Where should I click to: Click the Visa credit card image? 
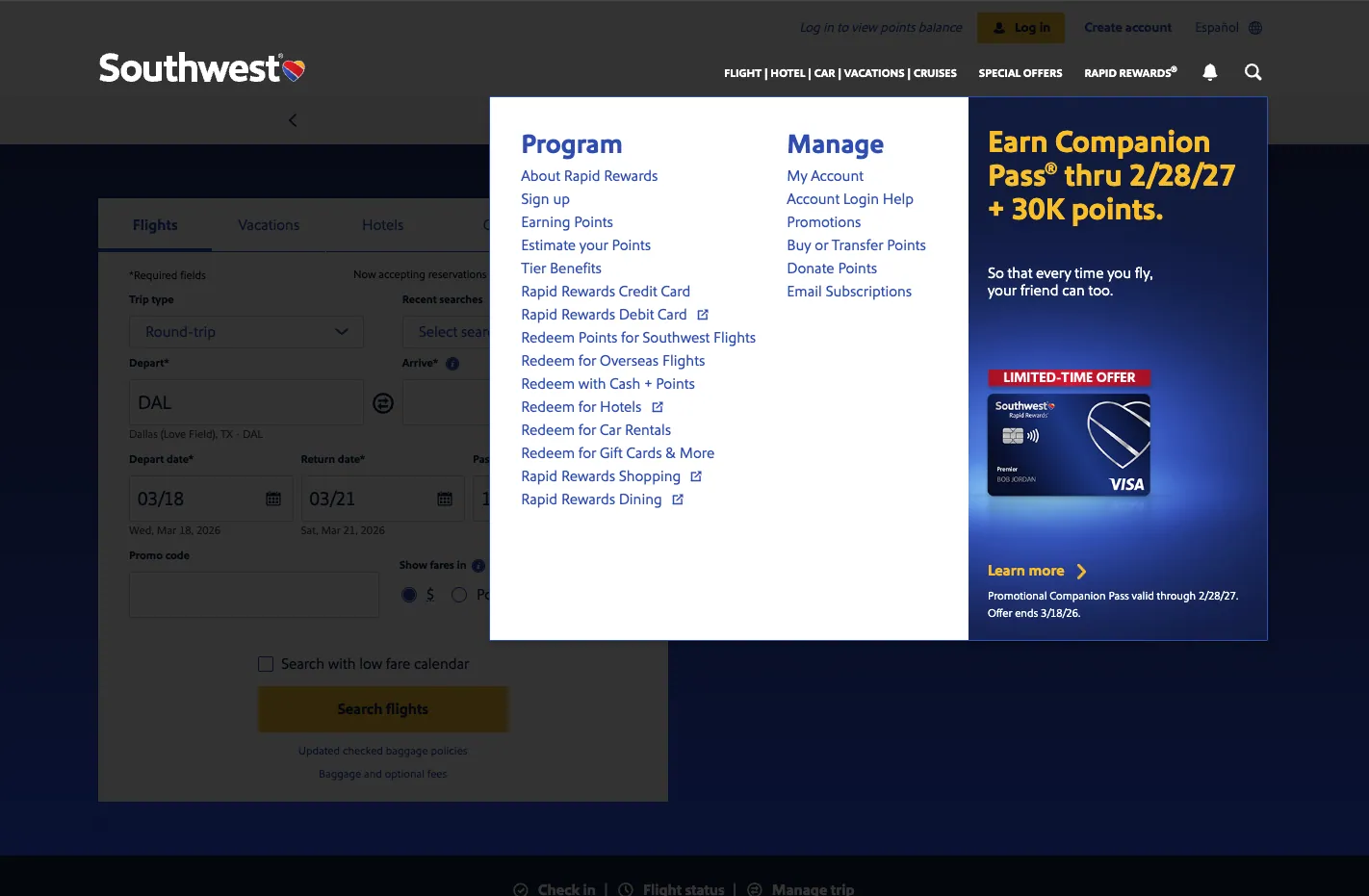coord(1069,445)
